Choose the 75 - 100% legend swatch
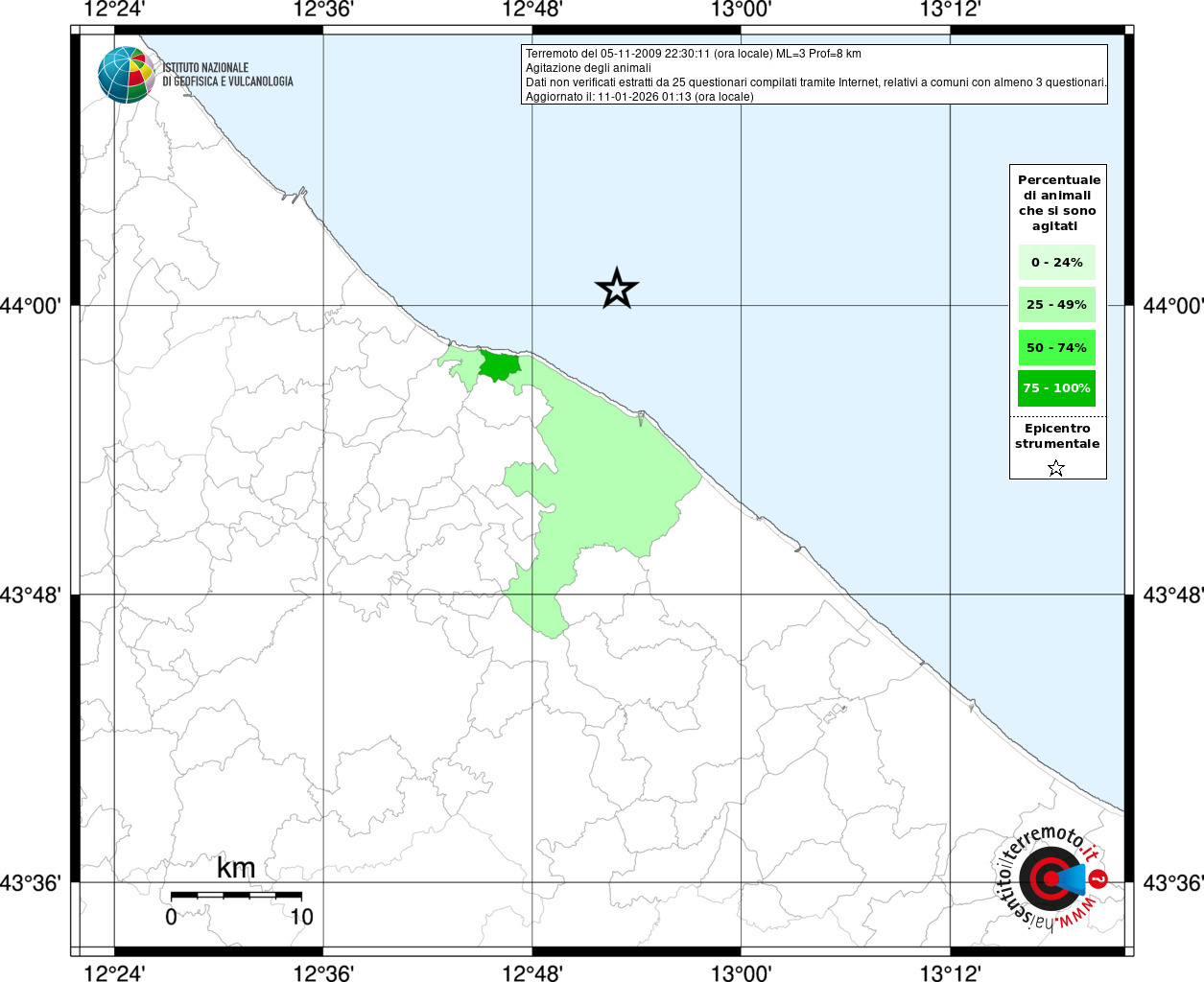 click(1056, 388)
